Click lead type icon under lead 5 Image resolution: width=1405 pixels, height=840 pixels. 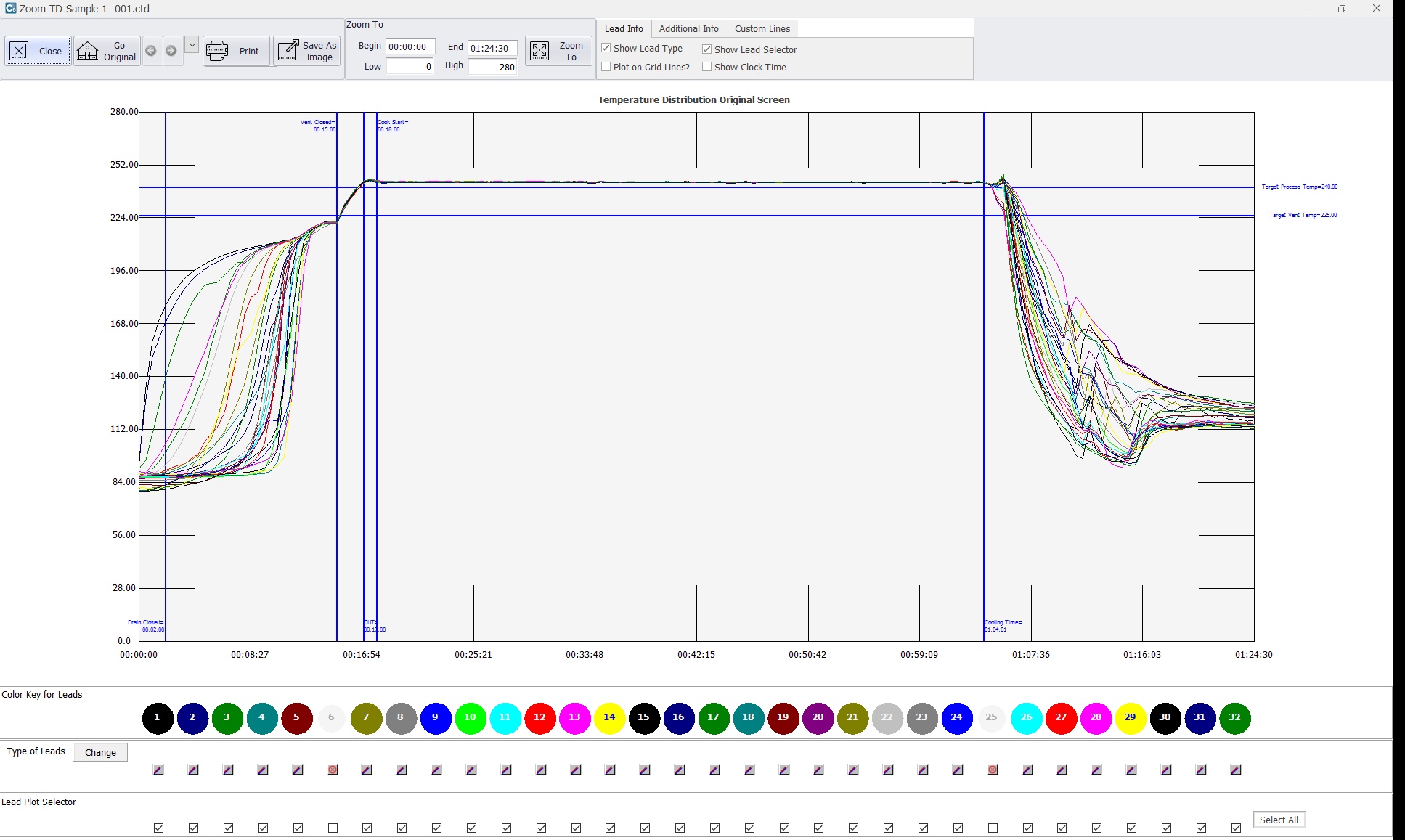tap(298, 770)
